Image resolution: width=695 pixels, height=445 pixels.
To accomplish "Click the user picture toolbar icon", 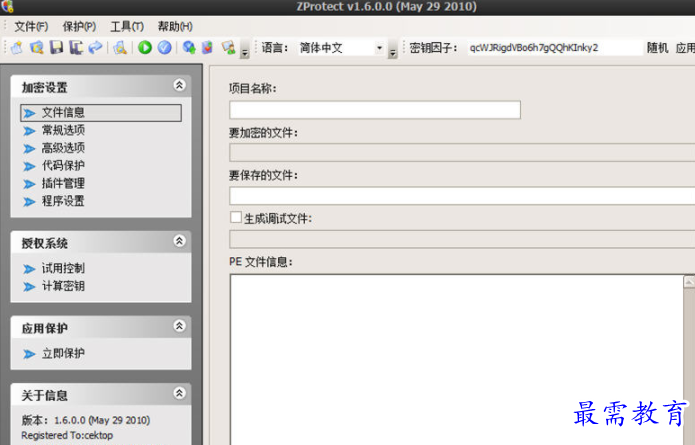I will pyautogui.click(x=229, y=47).
